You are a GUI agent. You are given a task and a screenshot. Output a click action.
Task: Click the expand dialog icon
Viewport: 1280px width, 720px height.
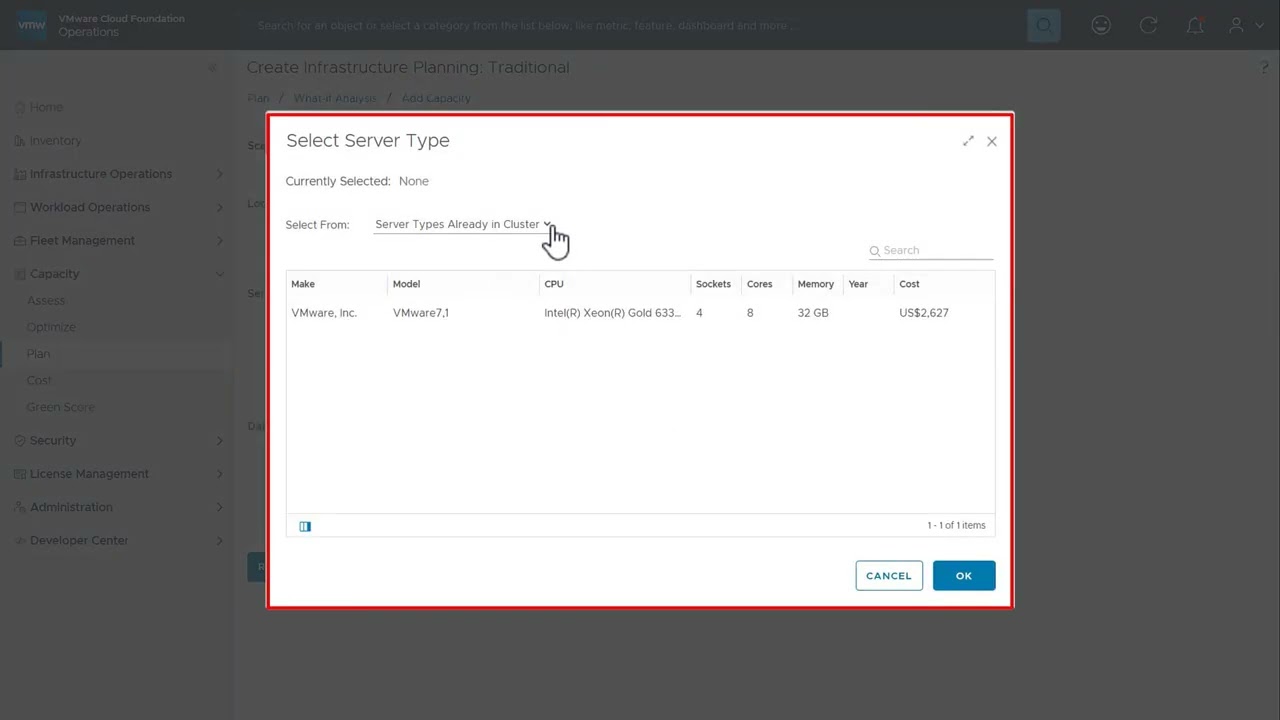click(x=968, y=141)
